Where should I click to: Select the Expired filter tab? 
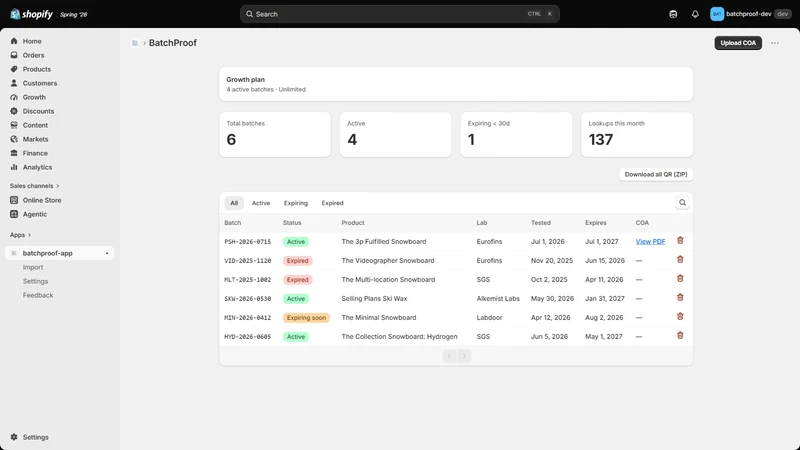[x=332, y=203]
